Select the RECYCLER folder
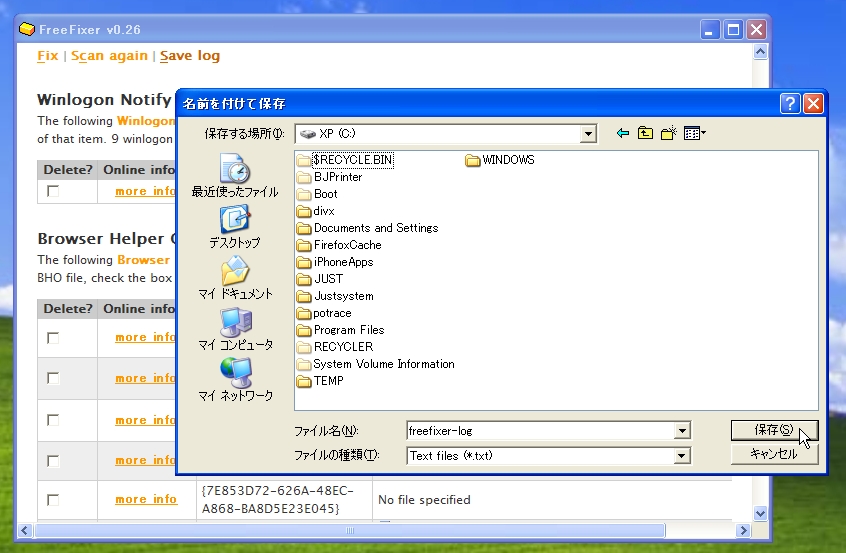846x553 pixels. 335,347
